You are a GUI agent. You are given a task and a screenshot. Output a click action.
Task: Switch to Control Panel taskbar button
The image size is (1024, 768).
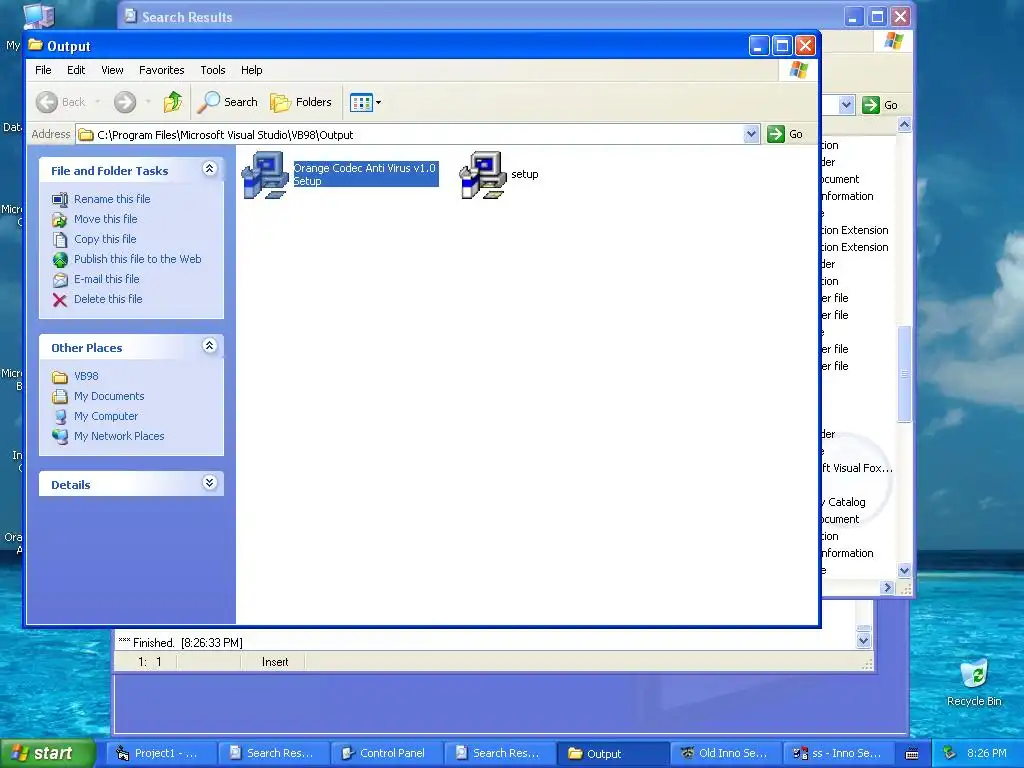pyautogui.click(x=387, y=753)
